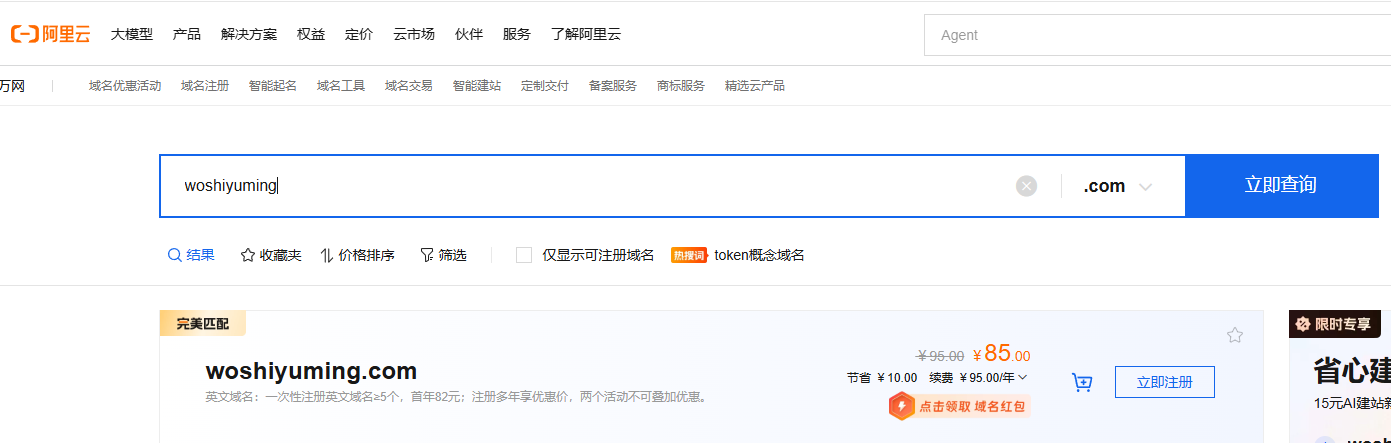1391x443 pixels.
Task: Go to 域名注册
Action: tap(205, 86)
